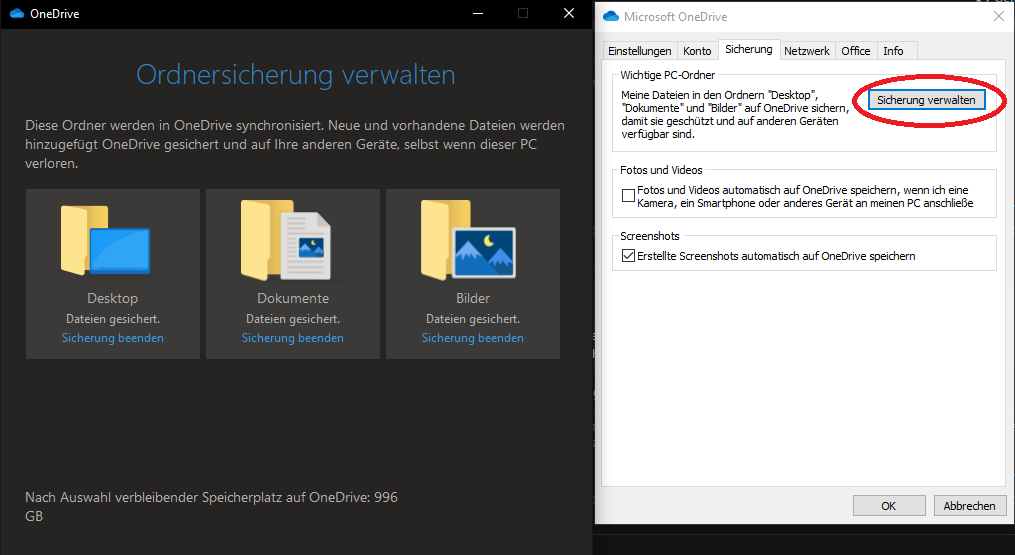Show the Info tab
Viewport: 1015px width, 555px height.
[x=893, y=51]
